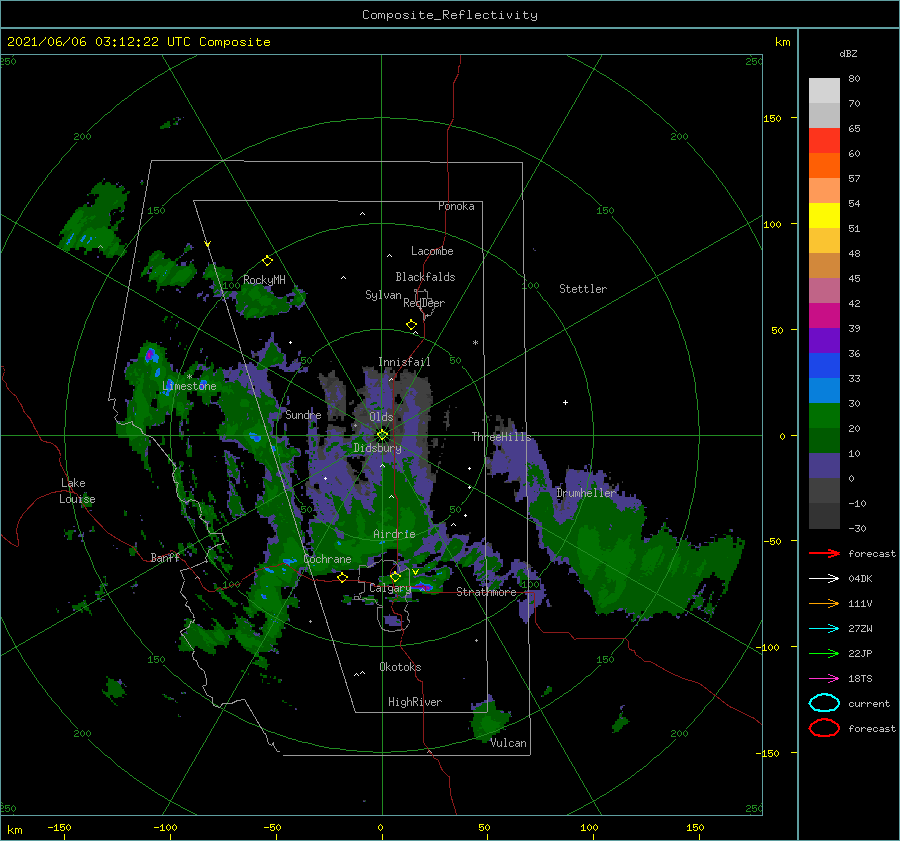Select the yellow diamond marker below RedDeer

point(411,325)
